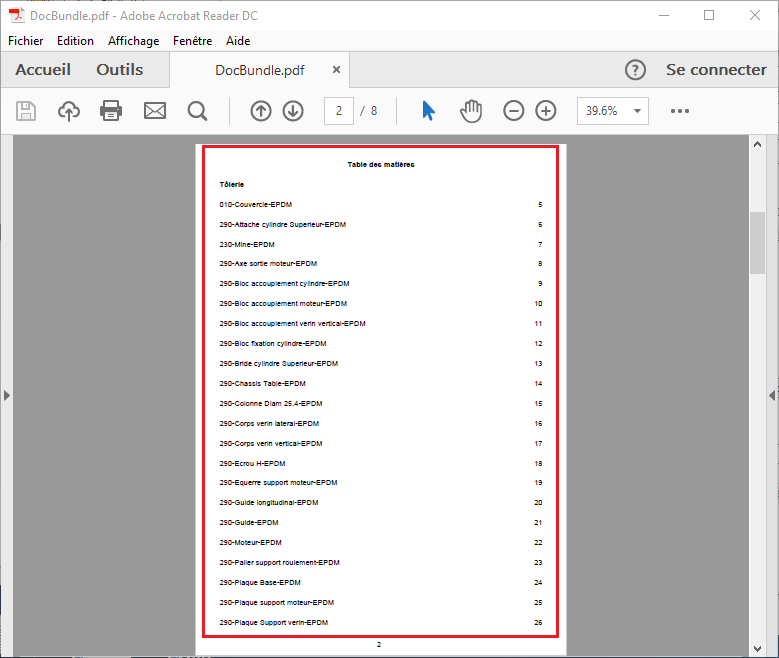The height and width of the screenshot is (658, 779).
Task: Go to next page arrow
Action: pyautogui.click(x=293, y=111)
